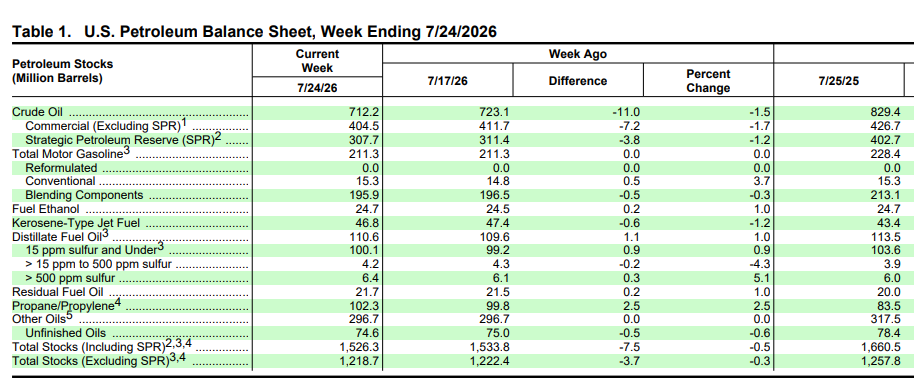Select the 7/17/26 column header
The image size is (914, 385).
(x=448, y=80)
